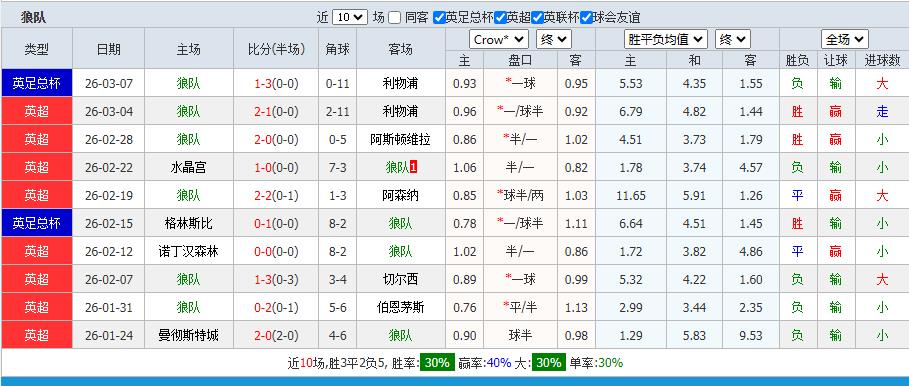909x386 pixels.
Task: Enable the 同客 checkbox
Action: (x=395, y=17)
